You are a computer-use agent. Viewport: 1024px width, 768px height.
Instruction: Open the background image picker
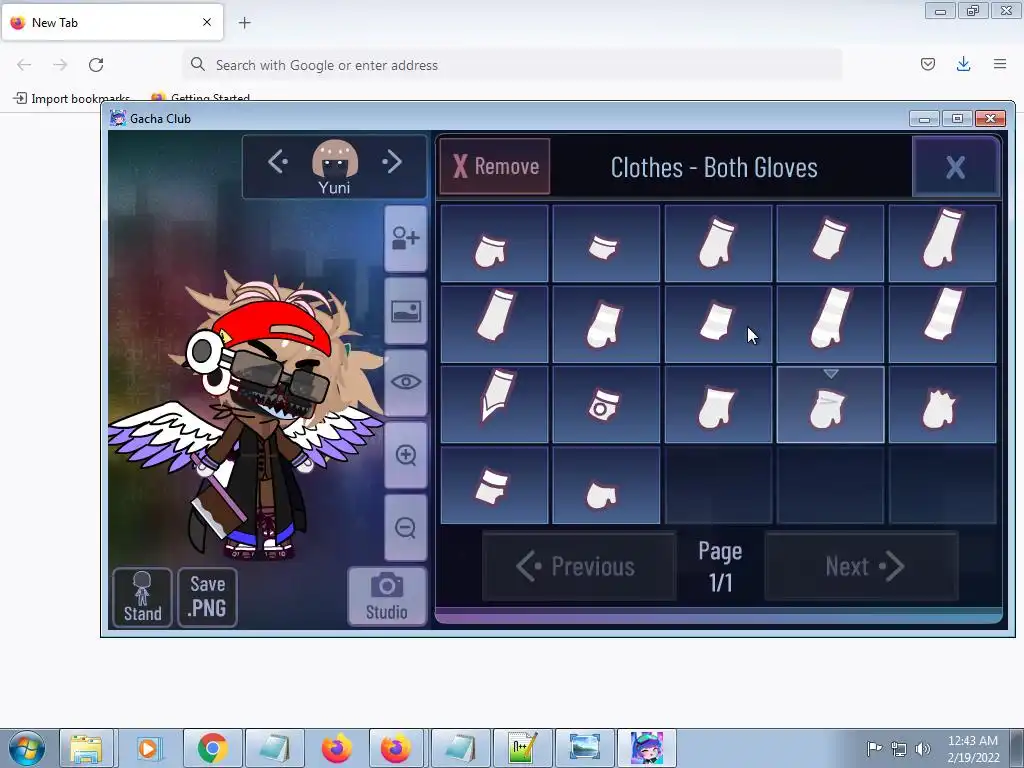coord(406,311)
